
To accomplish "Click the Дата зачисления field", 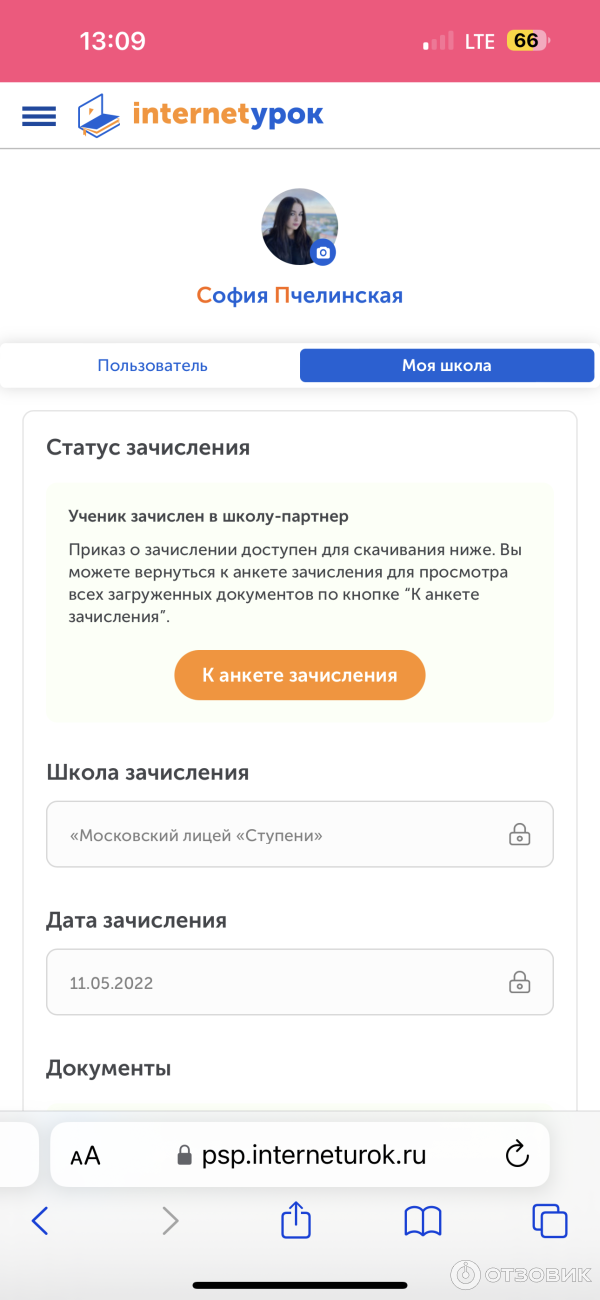I will 280,982.
